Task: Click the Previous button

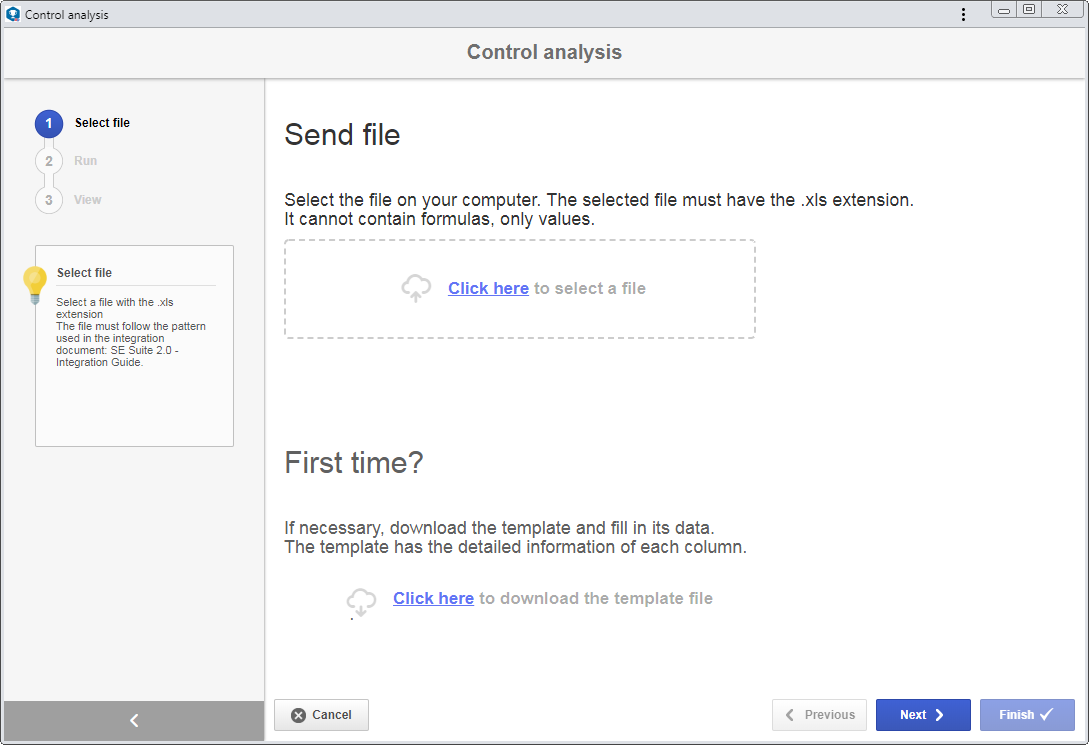Action: tap(820, 714)
